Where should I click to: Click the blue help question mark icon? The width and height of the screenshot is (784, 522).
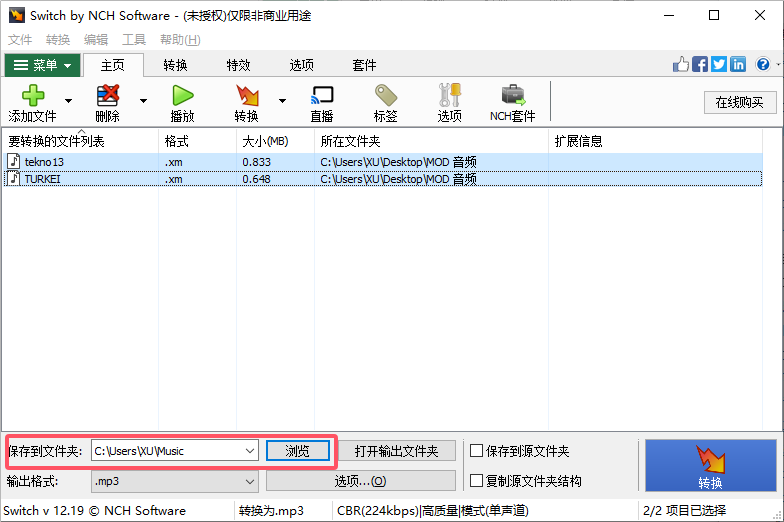click(763, 64)
